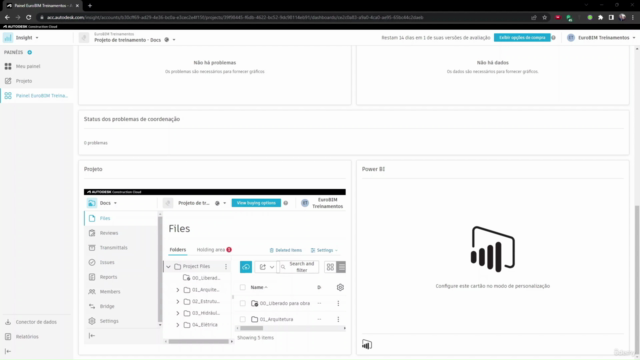Open the export share dropdown
Screen dimensions: 640x360
[x=266, y=267]
